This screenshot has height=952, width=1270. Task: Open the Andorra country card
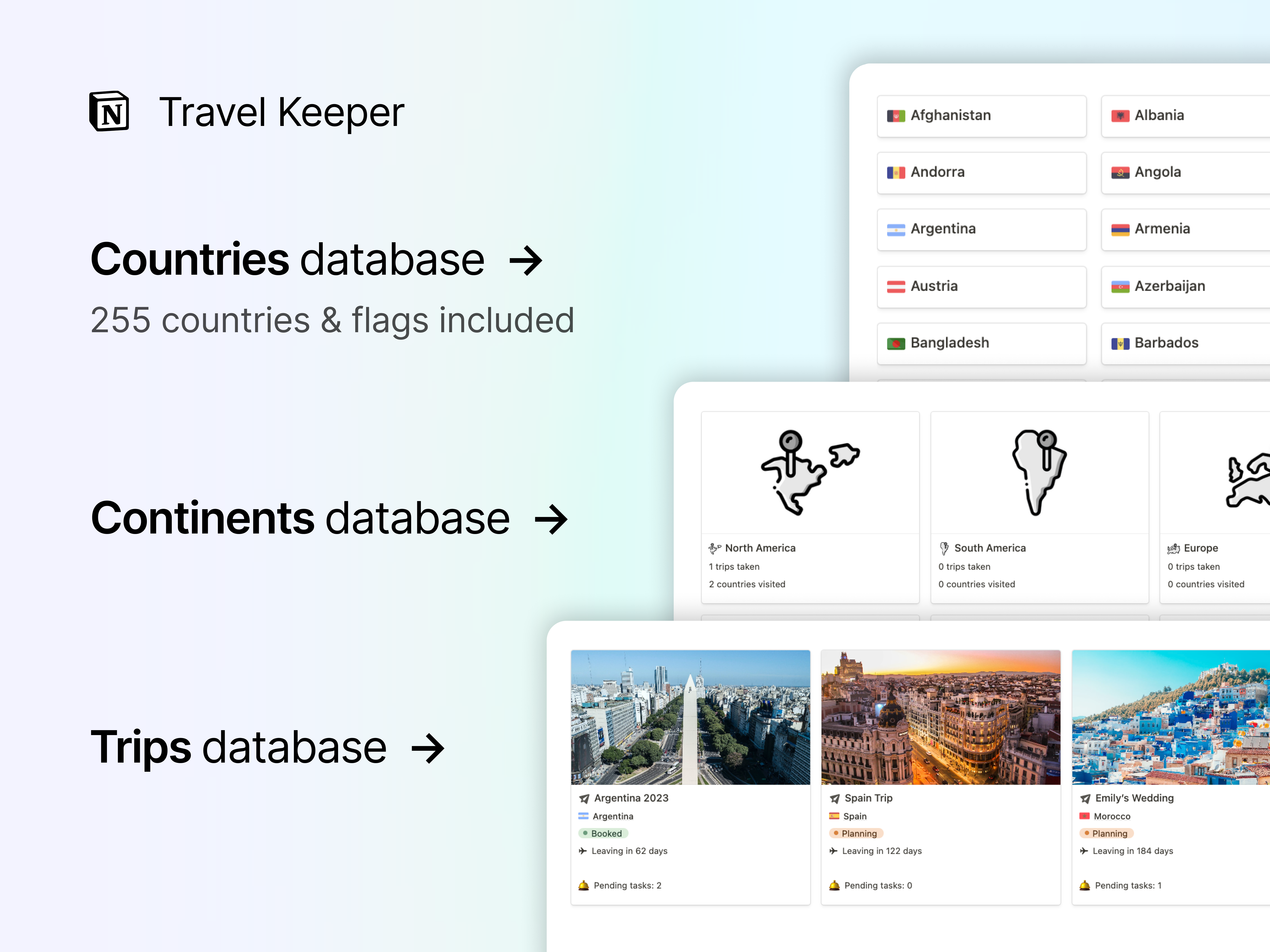(x=982, y=173)
